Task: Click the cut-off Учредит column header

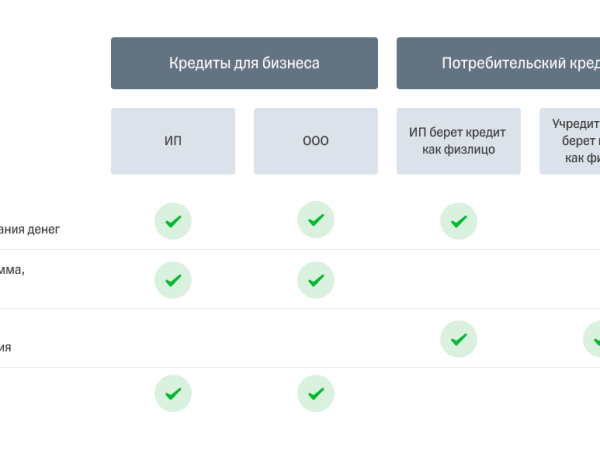Action: [x=572, y=141]
